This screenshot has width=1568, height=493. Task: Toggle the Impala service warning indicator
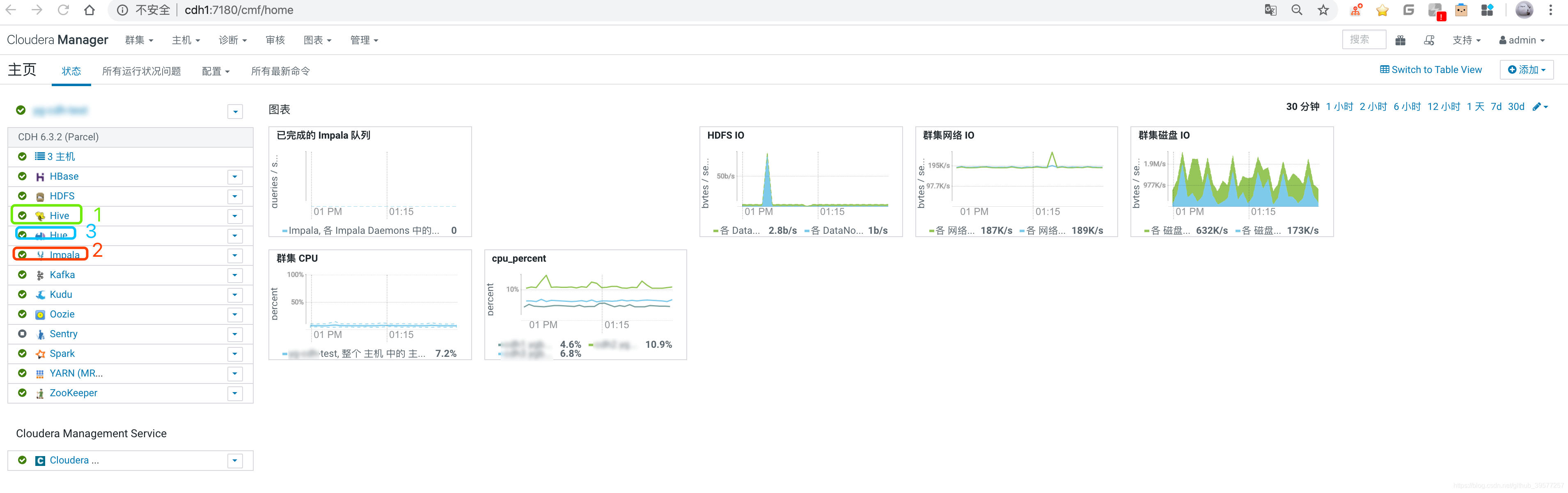(23, 254)
